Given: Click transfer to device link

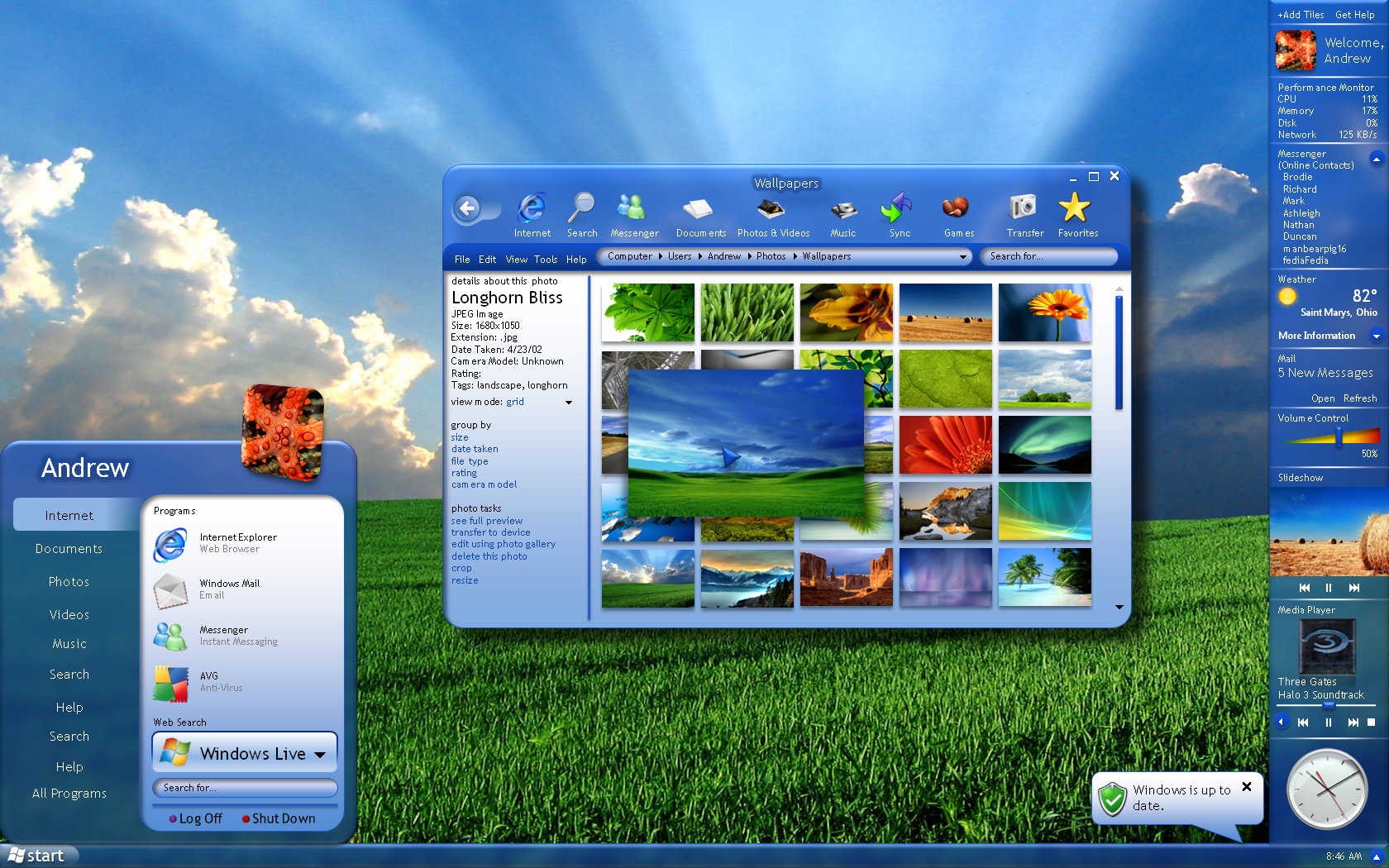Looking at the screenshot, I should pyautogui.click(x=491, y=532).
